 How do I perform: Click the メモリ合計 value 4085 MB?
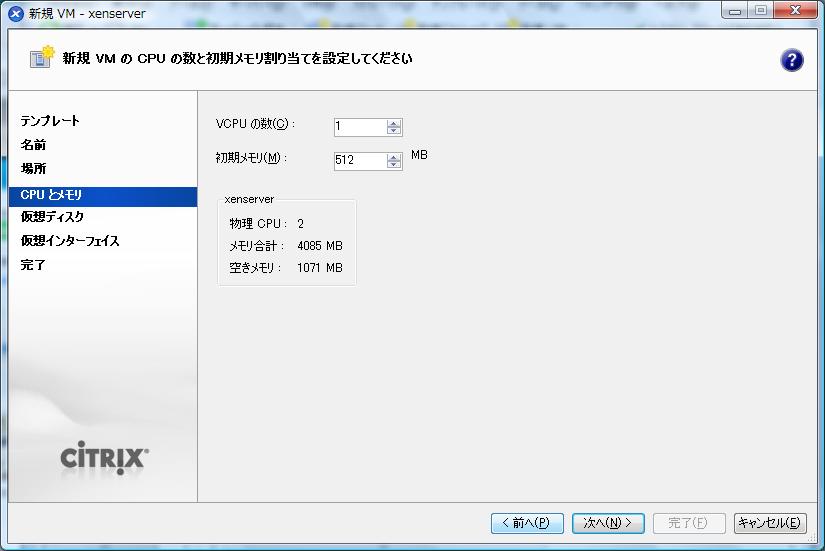pos(320,246)
